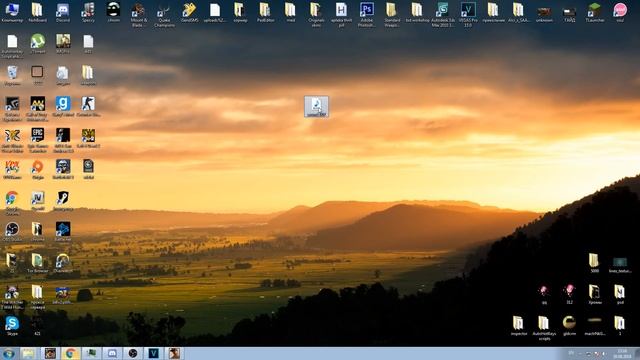Open Mount & Blade shortcut
Image resolution: width=640 pixels, height=360 pixels.
point(138,15)
